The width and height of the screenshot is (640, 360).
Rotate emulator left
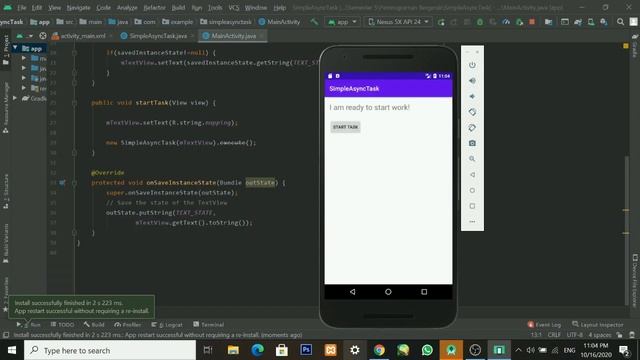tap(472, 112)
